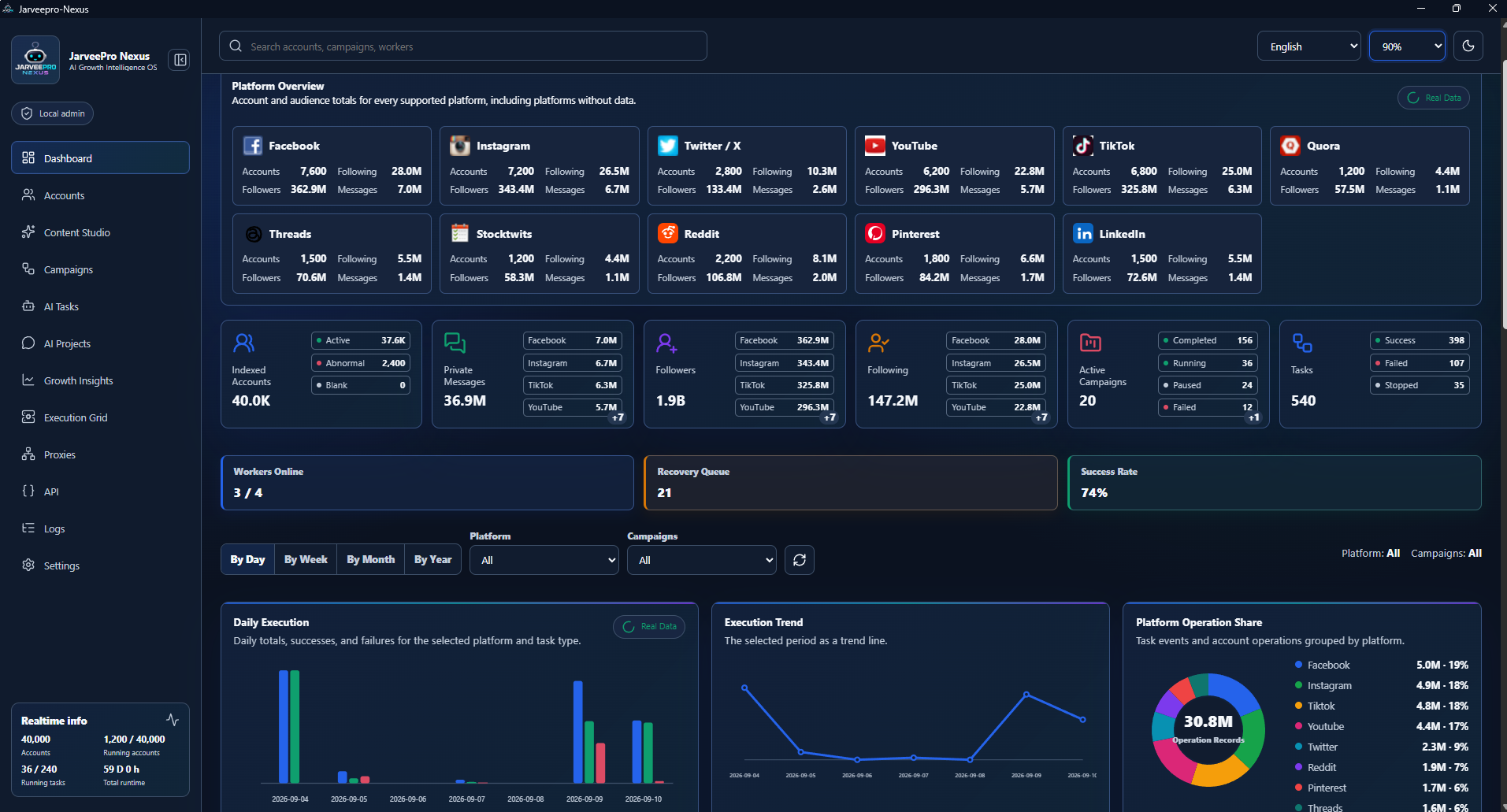The width and height of the screenshot is (1507, 812).
Task: Click the refresh icon beside Campaigns dropdown
Action: pos(800,560)
